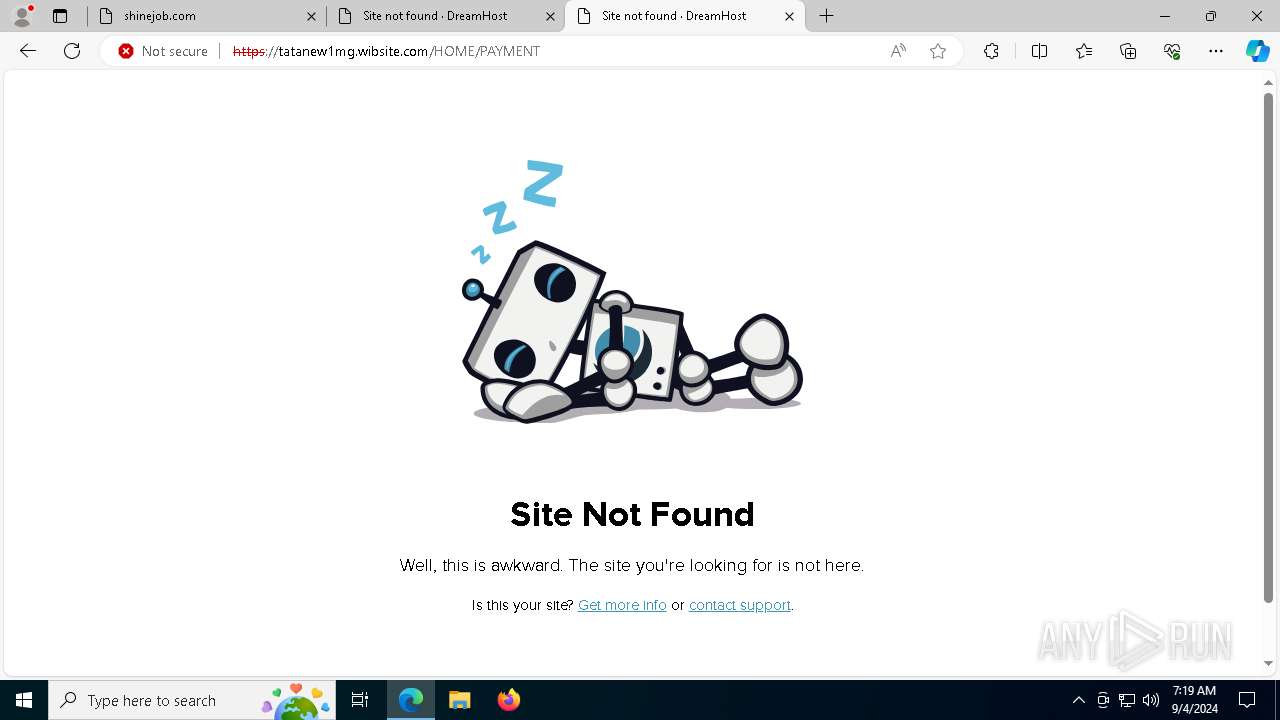Open Task View on the taskbar
The height and width of the screenshot is (720, 1280).
(360, 700)
